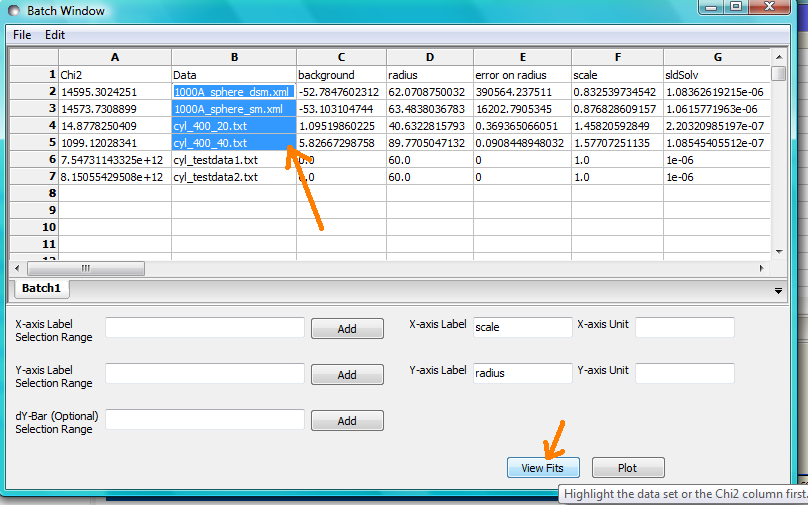Click Add for X-axis Label Selection Range

(346, 329)
